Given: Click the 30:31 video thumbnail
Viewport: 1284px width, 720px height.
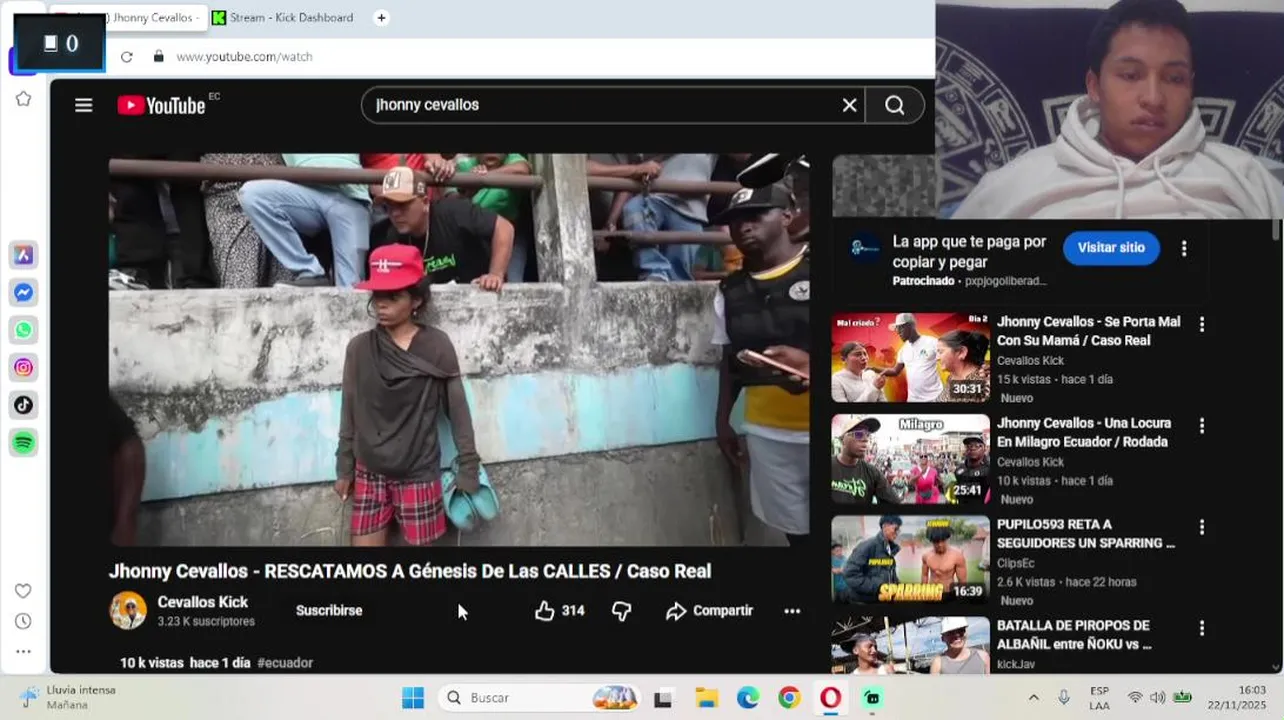Looking at the screenshot, I should [x=911, y=358].
